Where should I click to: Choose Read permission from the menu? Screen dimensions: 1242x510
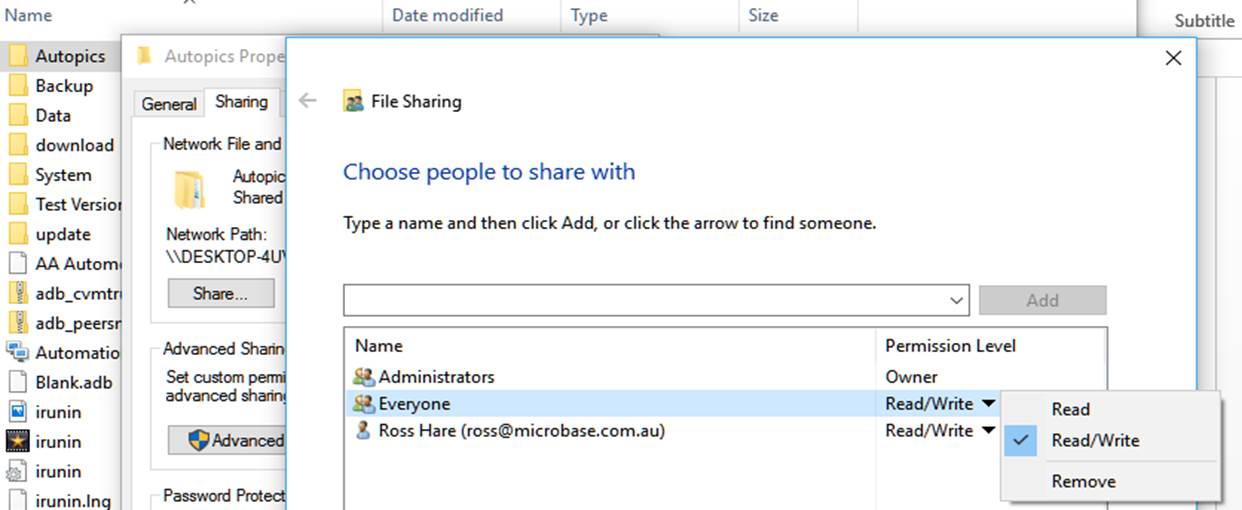tap(1070, 409)
